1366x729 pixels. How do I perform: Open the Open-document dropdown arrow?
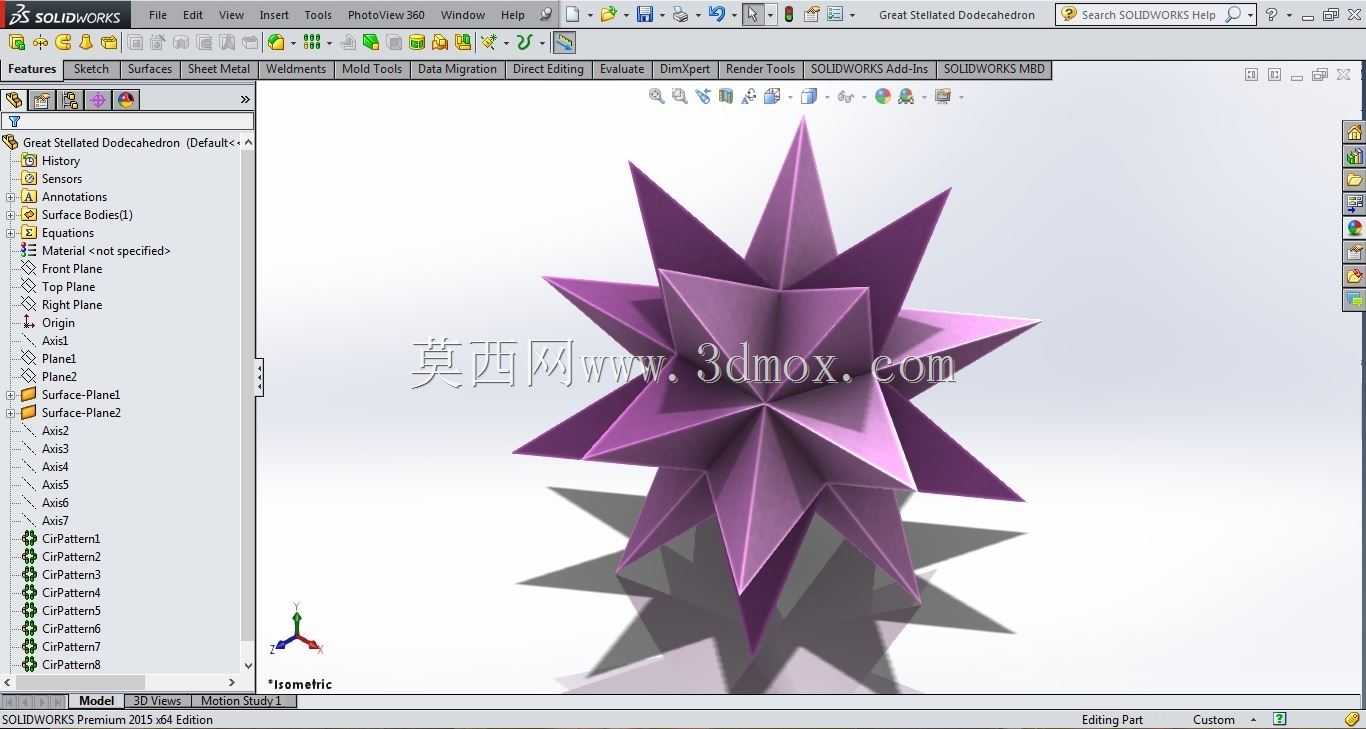click(626, 15)
